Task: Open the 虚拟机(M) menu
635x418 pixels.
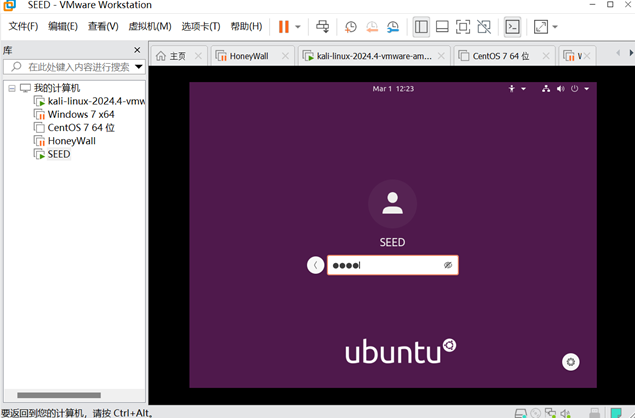Action: pos(150,27)
